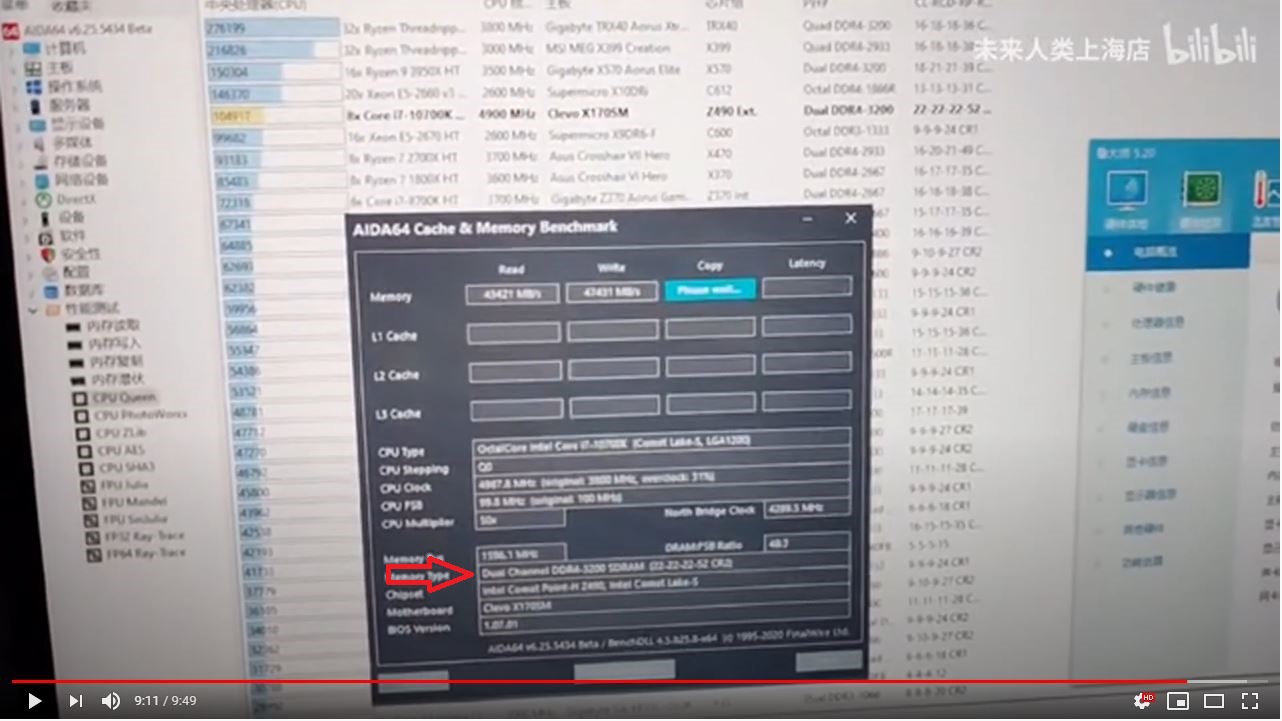Click the 数据库 database icon in tree
The width and height of the screenshot is (1282, 721).
point(49,291)
